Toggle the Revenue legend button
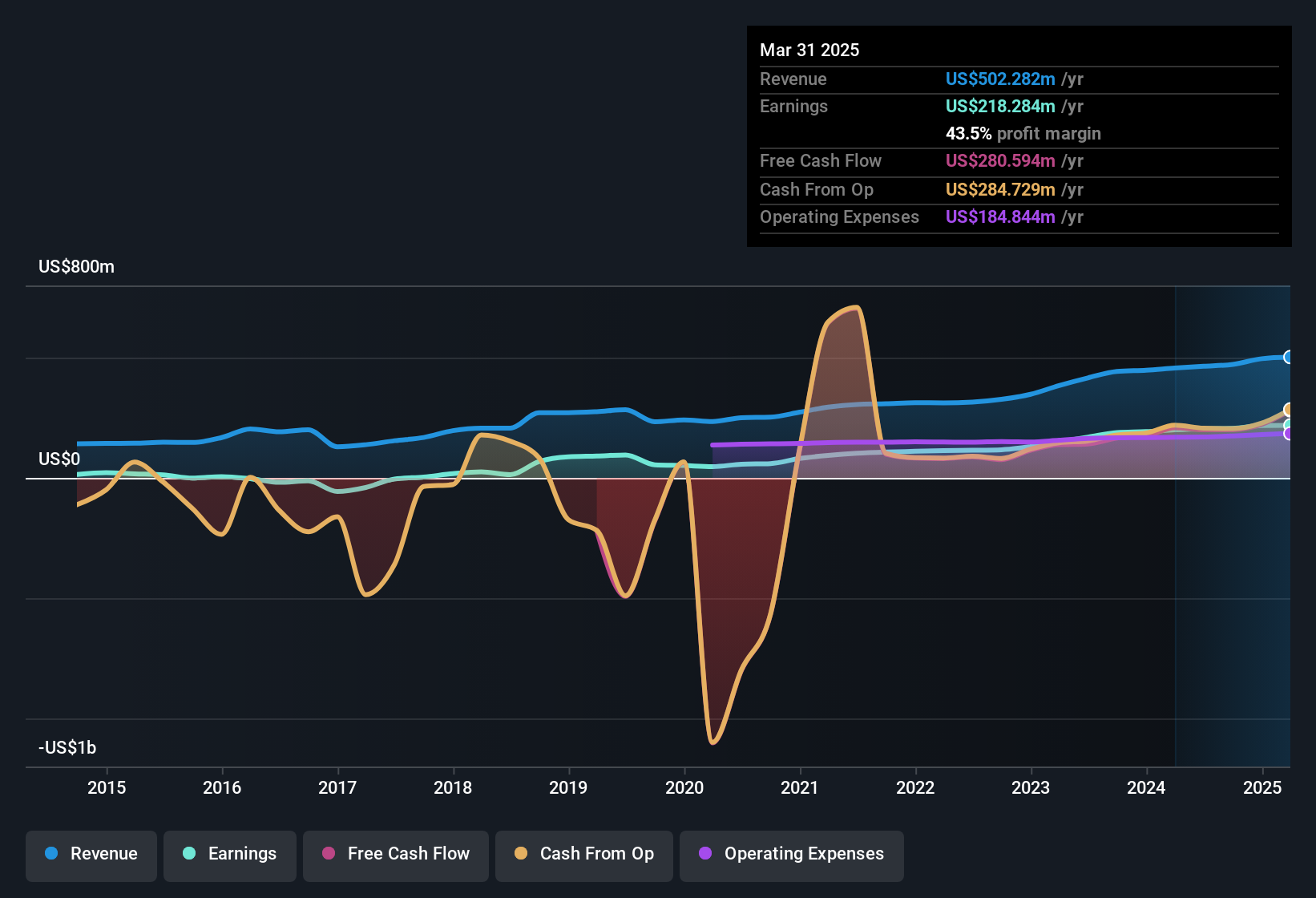Viewport: 1316px width, 898px height. coord(91,855)
